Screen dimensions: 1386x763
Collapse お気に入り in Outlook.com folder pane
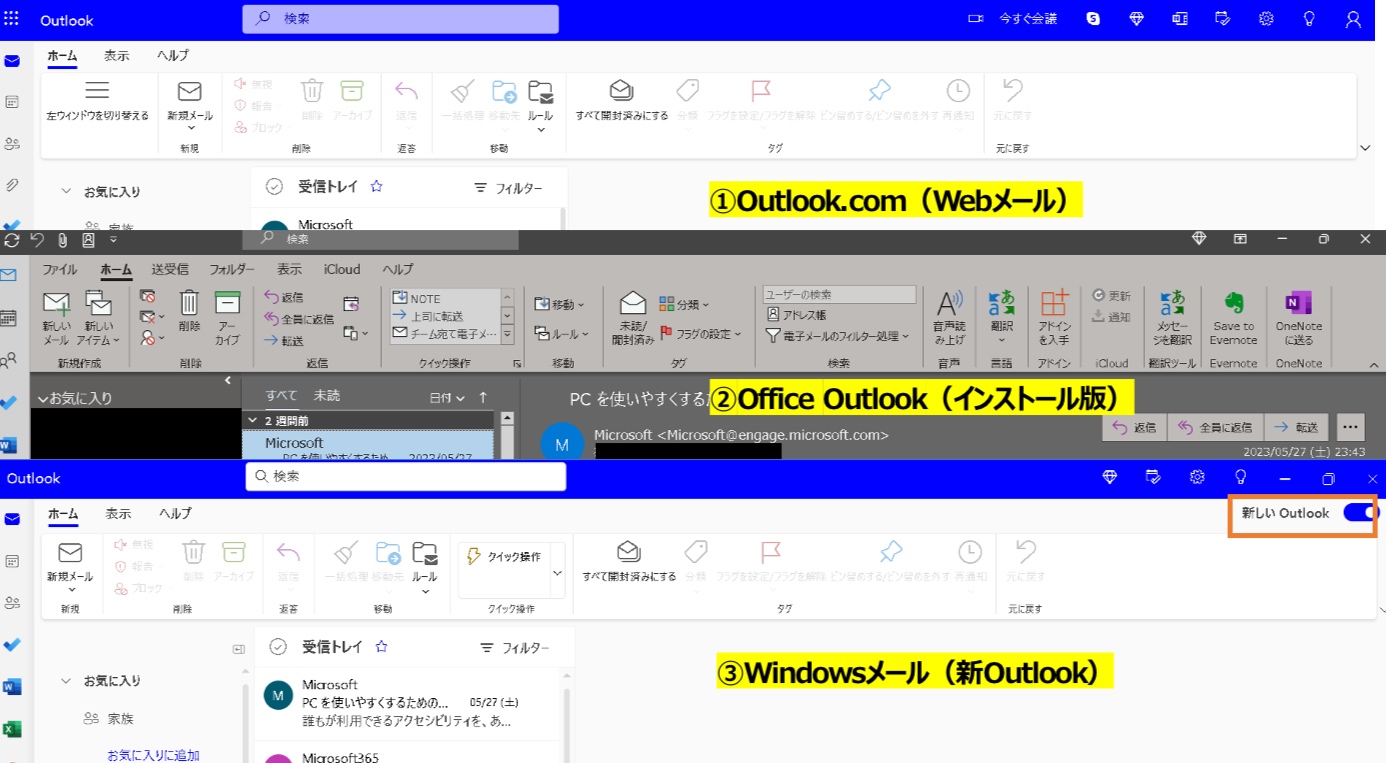point(66,190)
